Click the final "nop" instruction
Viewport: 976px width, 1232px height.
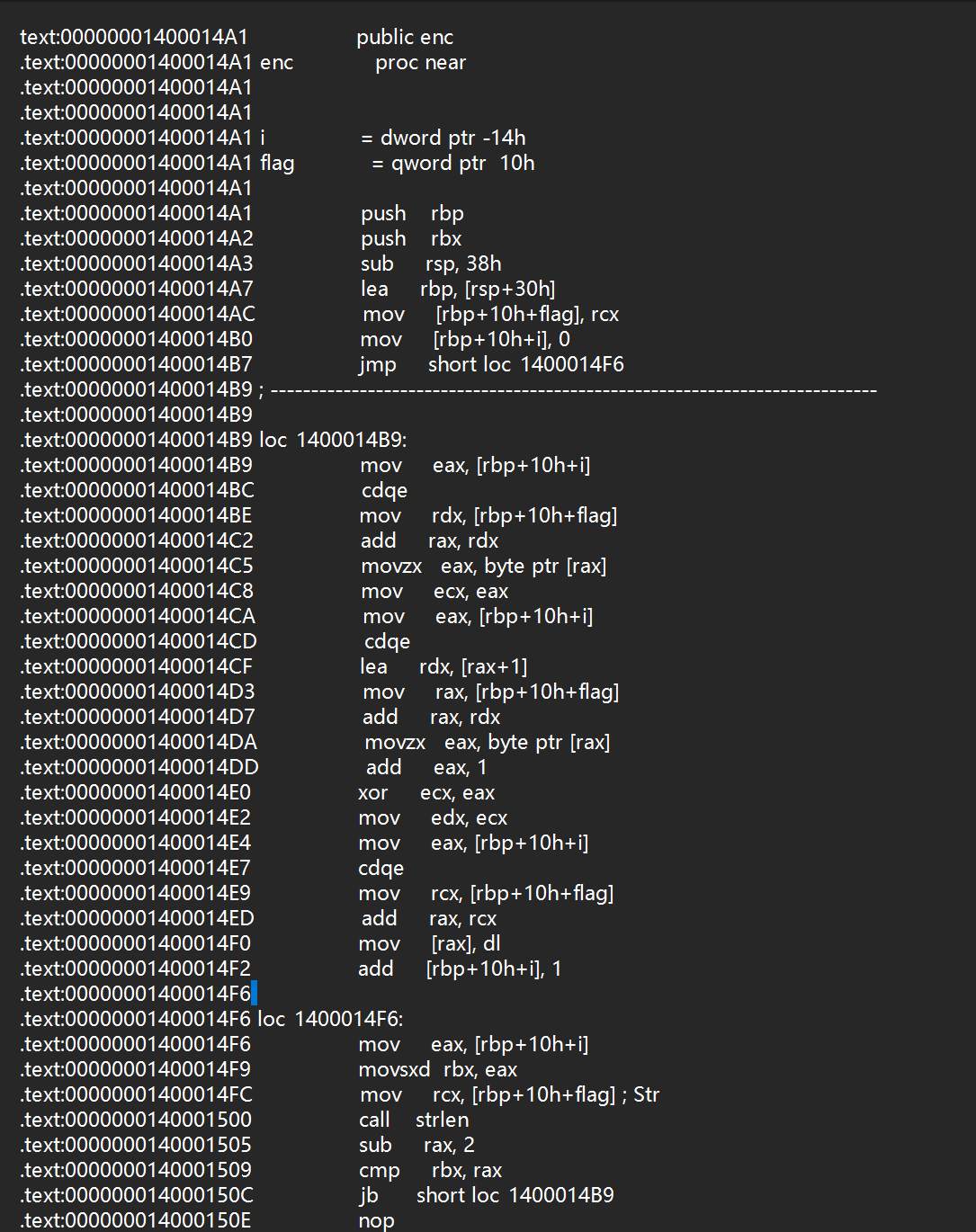(x=376, y=1221)
